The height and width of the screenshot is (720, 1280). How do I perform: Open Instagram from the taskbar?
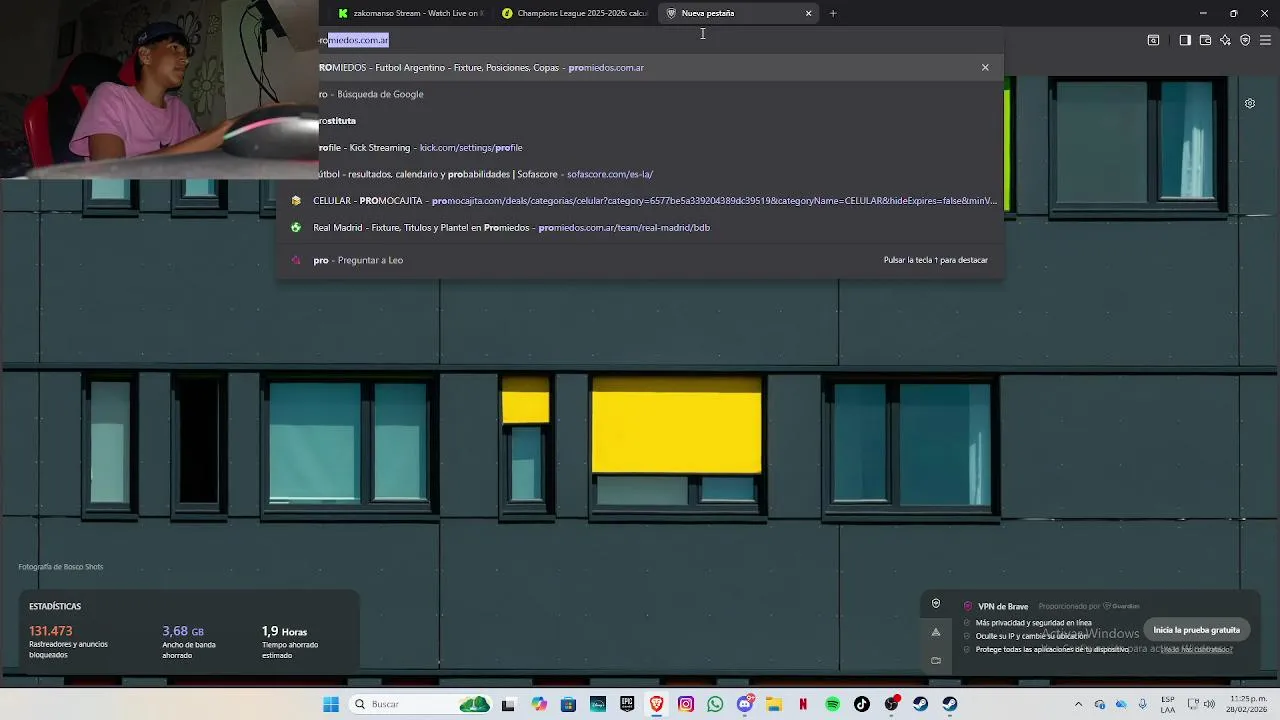[686, 704]
